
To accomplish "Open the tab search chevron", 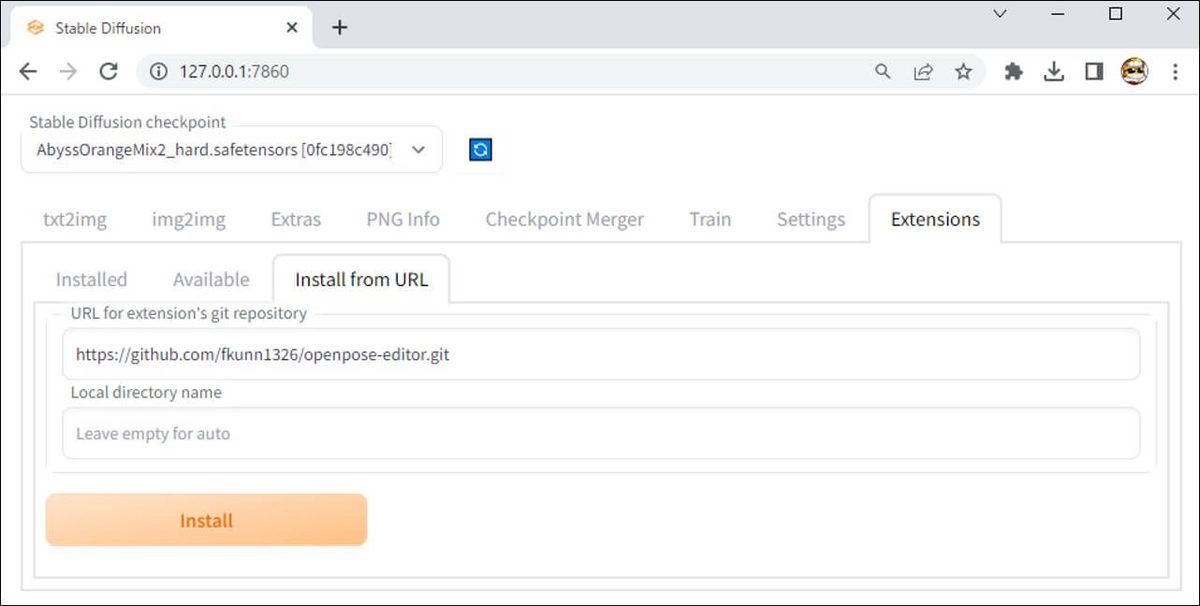I will [1000, 14].
